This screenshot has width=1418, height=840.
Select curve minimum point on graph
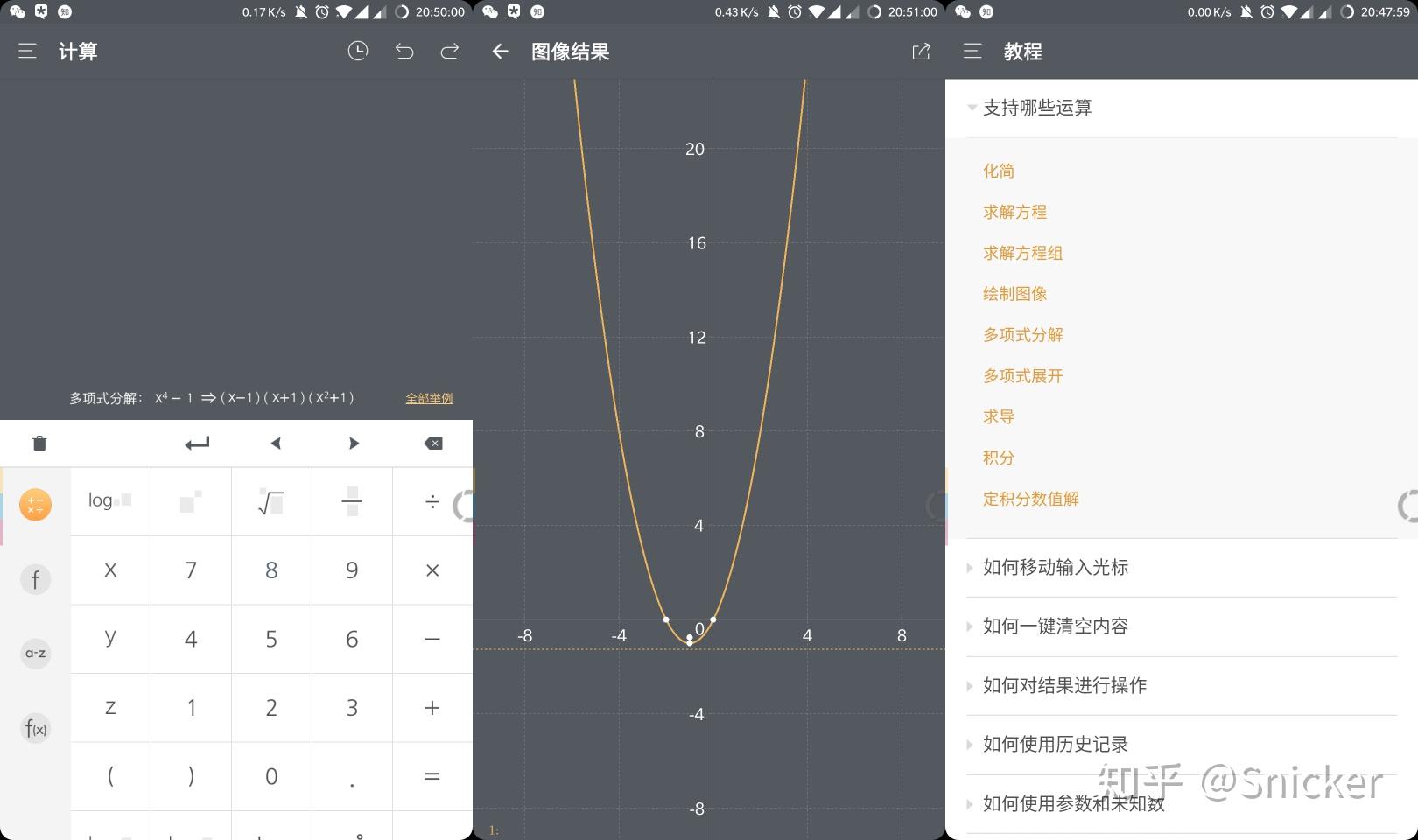690,643
